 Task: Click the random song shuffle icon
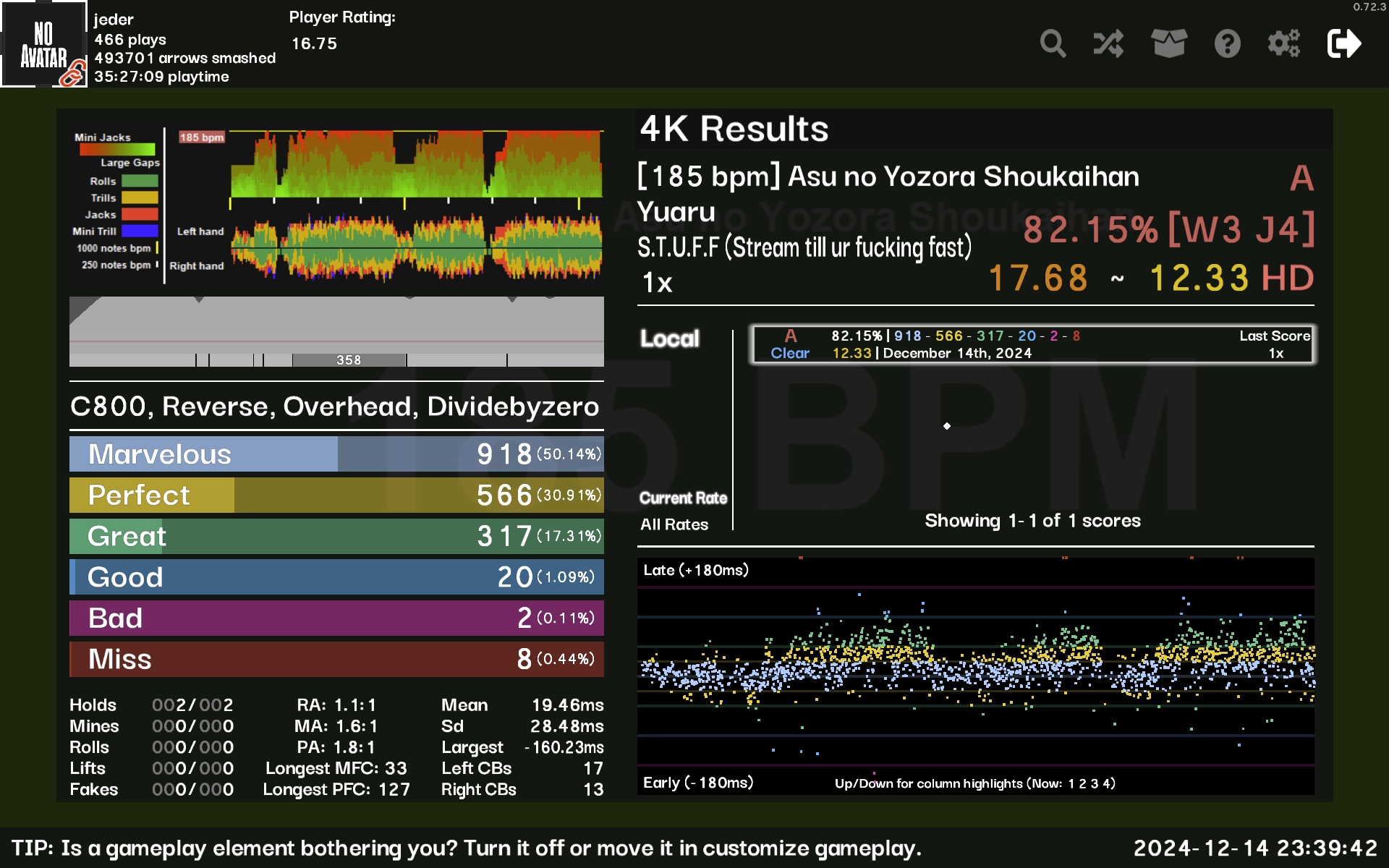coord(1108,44)
